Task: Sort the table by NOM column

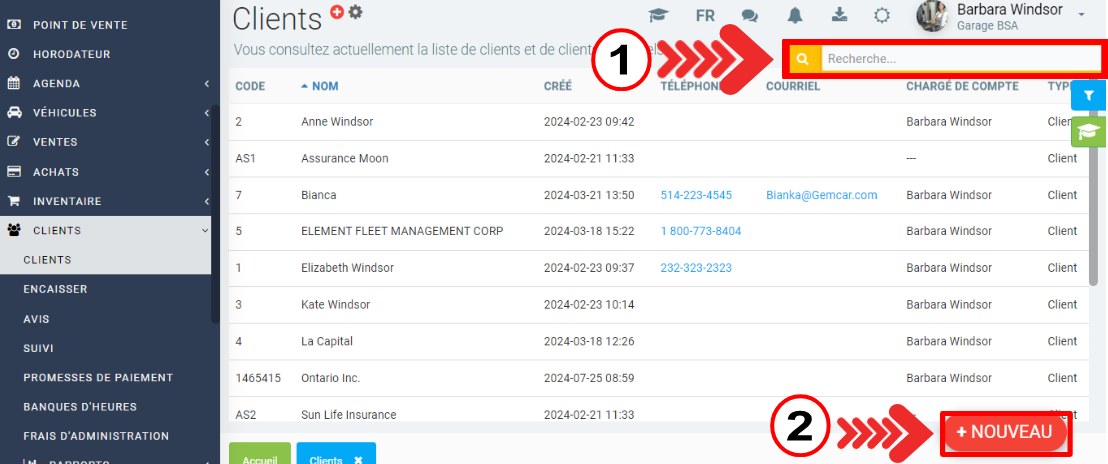Action: 324,86
